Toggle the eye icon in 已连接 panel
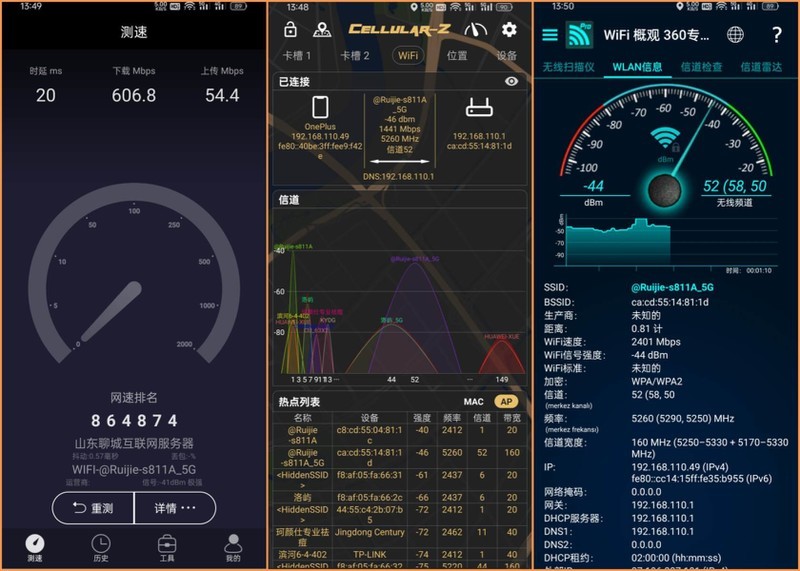This screenshot has width=800, height=571. pyautogui.click(x=511, y=81)
